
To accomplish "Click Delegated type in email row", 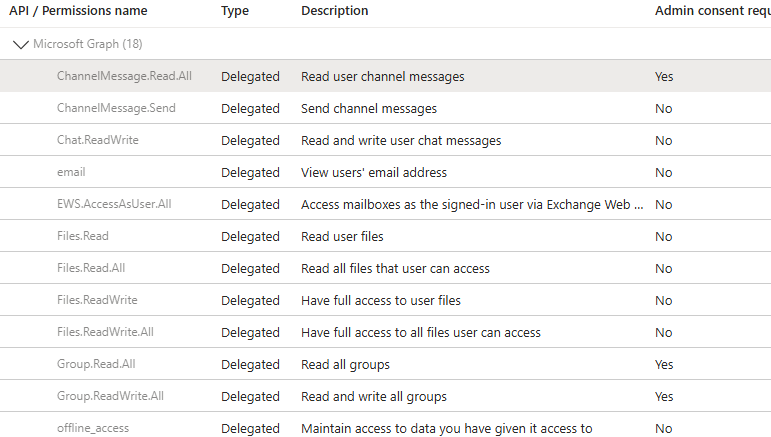I will [x=250, y=173].
